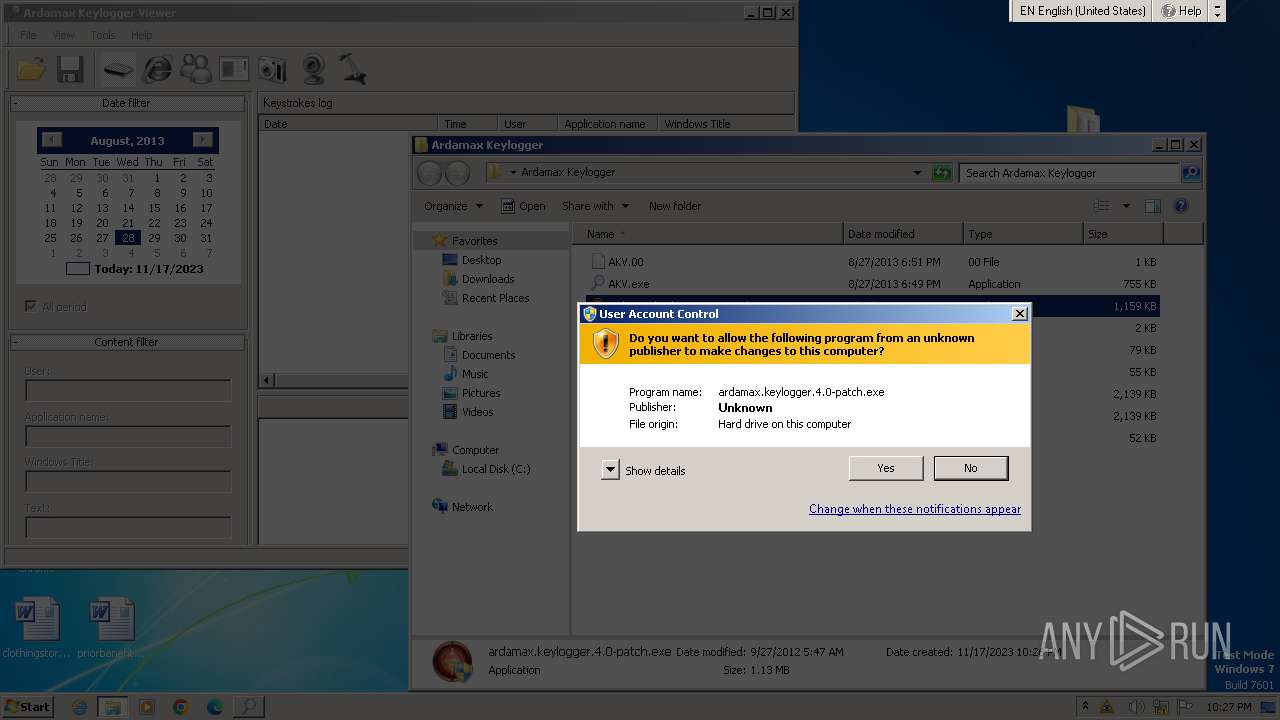Click the Explorer help question icon
1280x720 pixels.
click(1181, 206)
